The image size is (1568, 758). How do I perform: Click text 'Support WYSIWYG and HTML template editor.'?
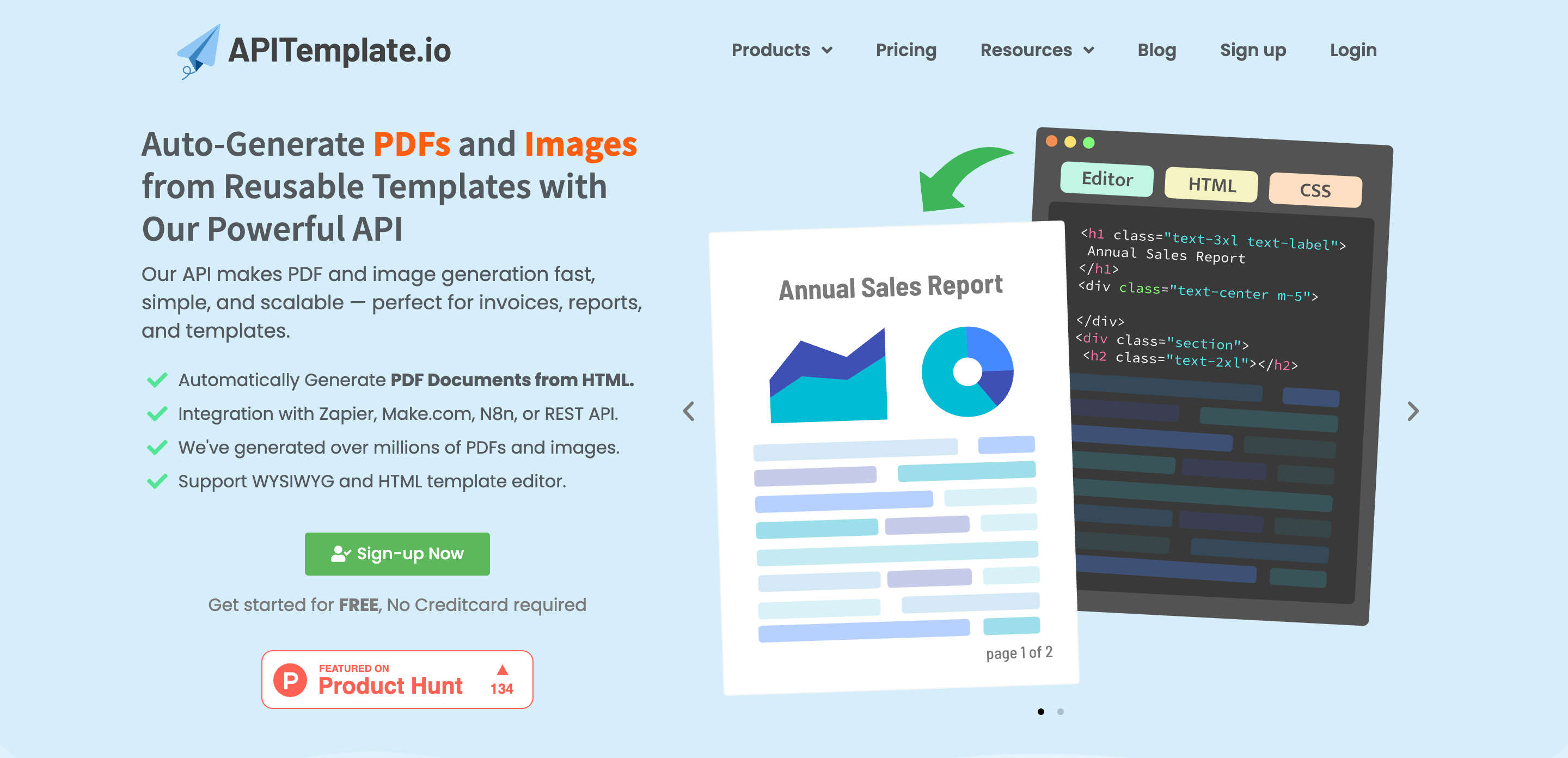(x=372, y=481)
